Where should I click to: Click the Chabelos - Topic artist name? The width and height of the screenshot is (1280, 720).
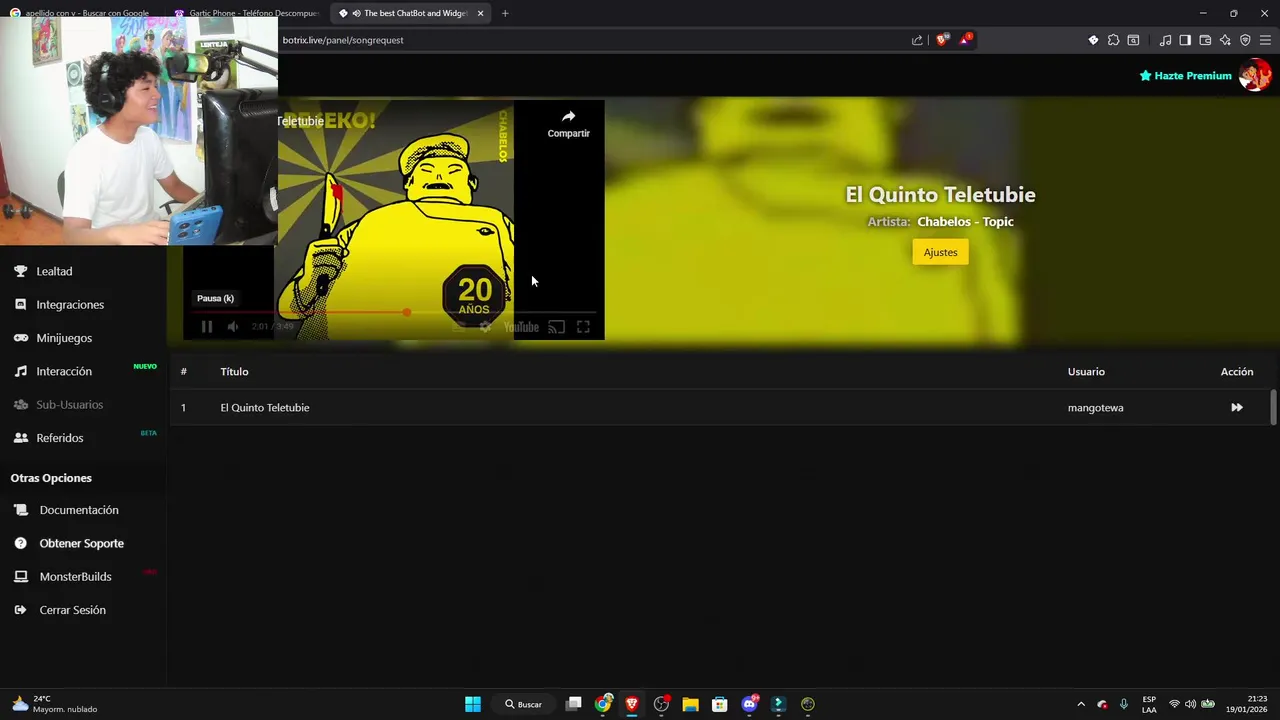(965, 222)
